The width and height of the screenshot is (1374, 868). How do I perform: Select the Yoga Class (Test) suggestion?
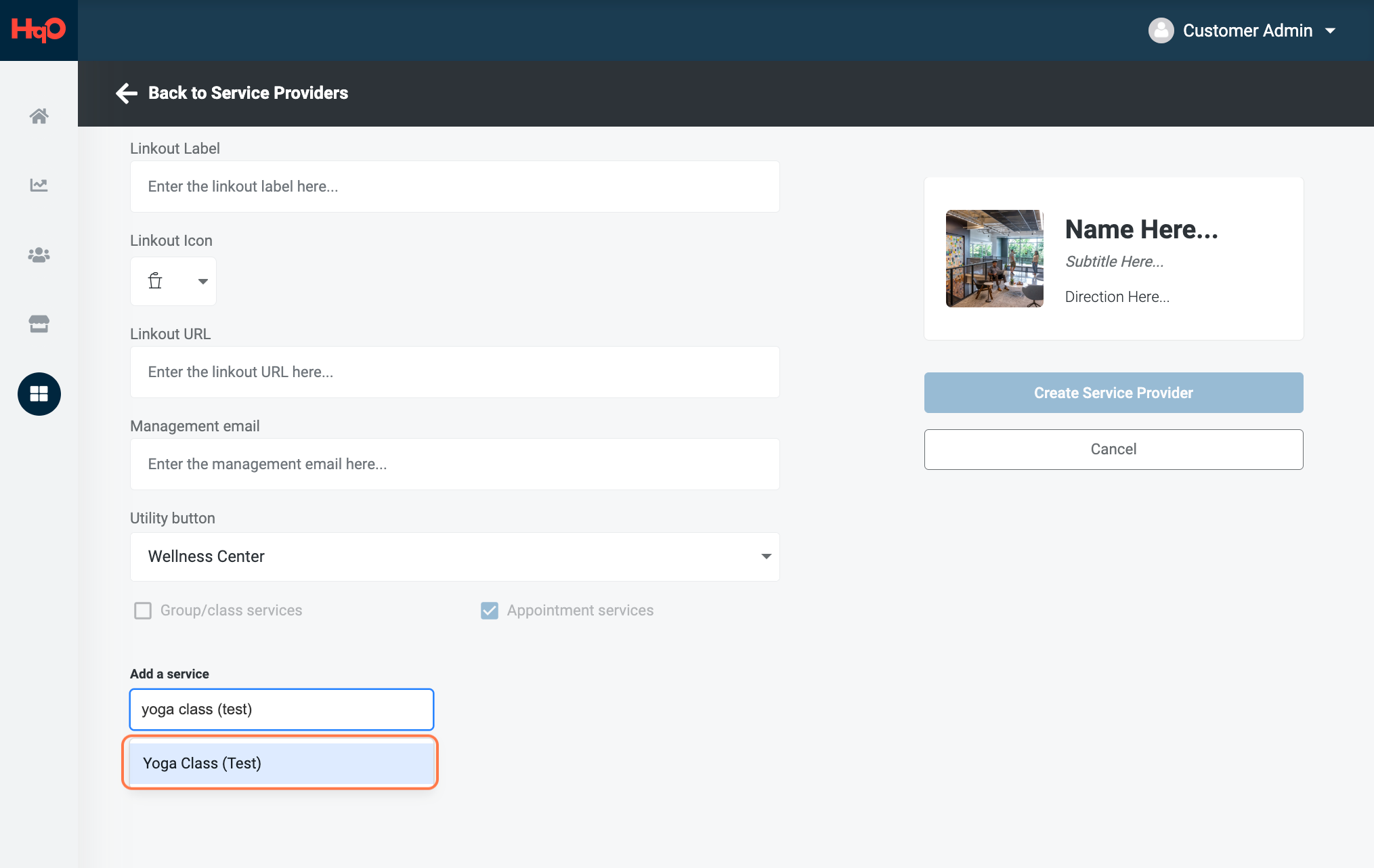(x=280, y=763)
